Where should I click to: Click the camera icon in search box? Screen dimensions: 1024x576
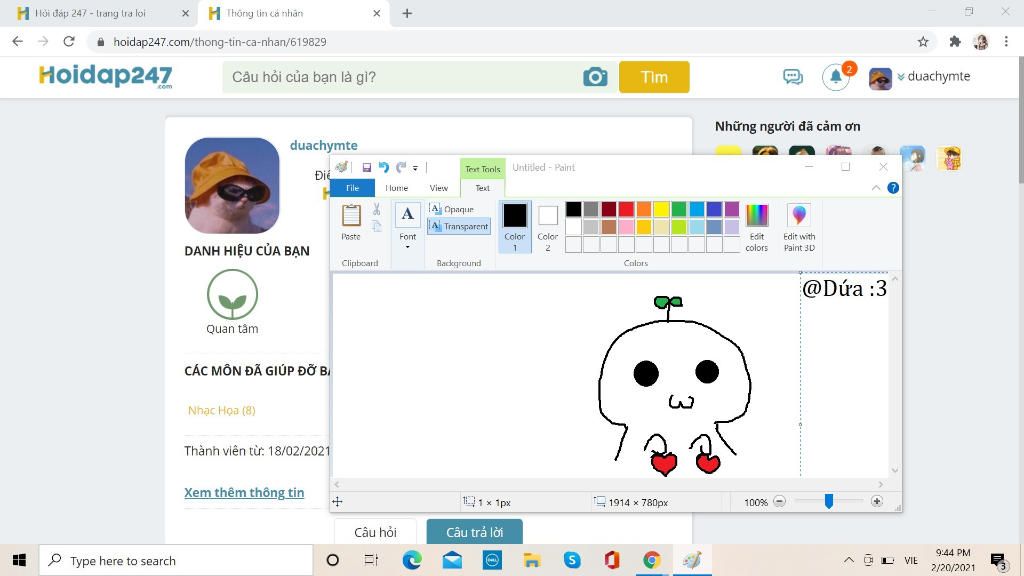coord(595,77)
